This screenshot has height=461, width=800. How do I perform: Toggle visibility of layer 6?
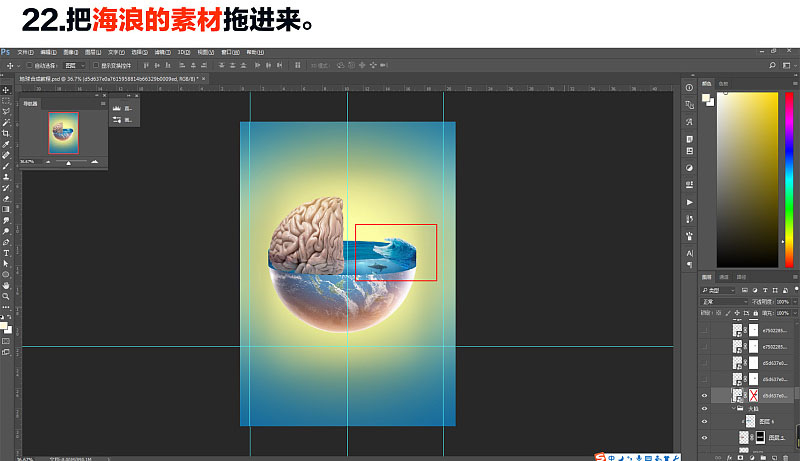(705, 422)
